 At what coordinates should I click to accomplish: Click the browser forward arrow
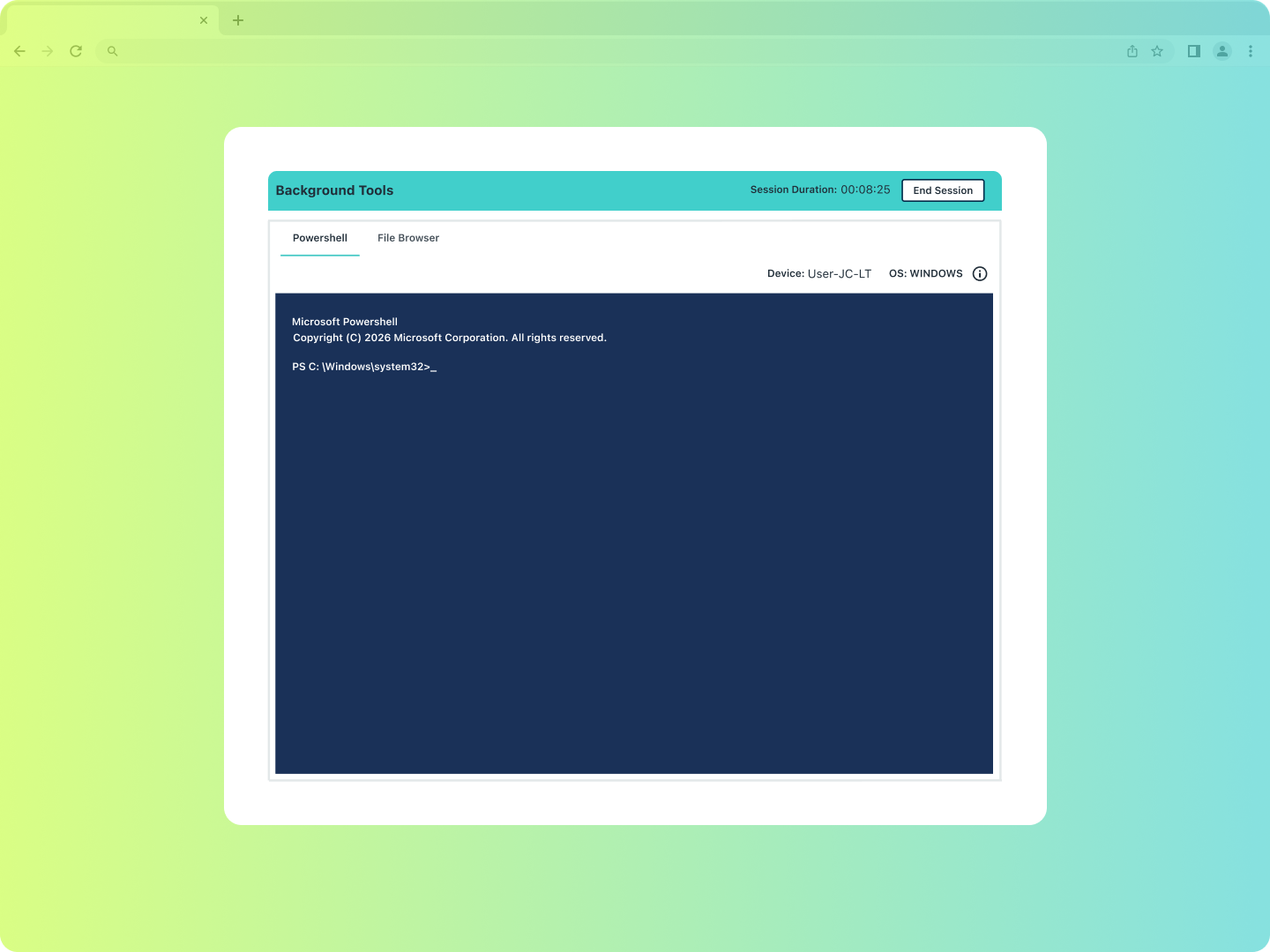(48, 51)
